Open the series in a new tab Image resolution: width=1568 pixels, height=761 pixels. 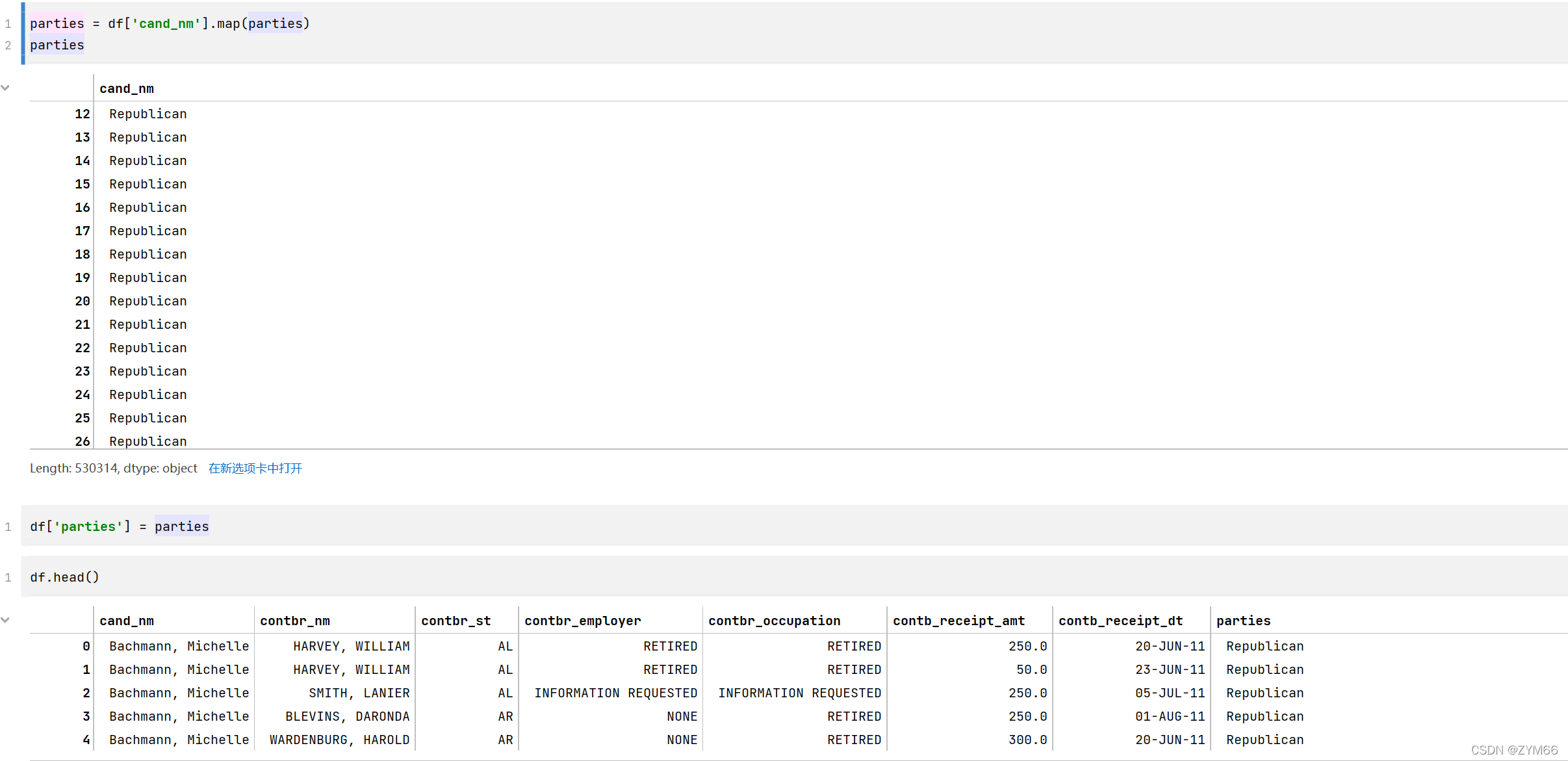coord(255,468)
